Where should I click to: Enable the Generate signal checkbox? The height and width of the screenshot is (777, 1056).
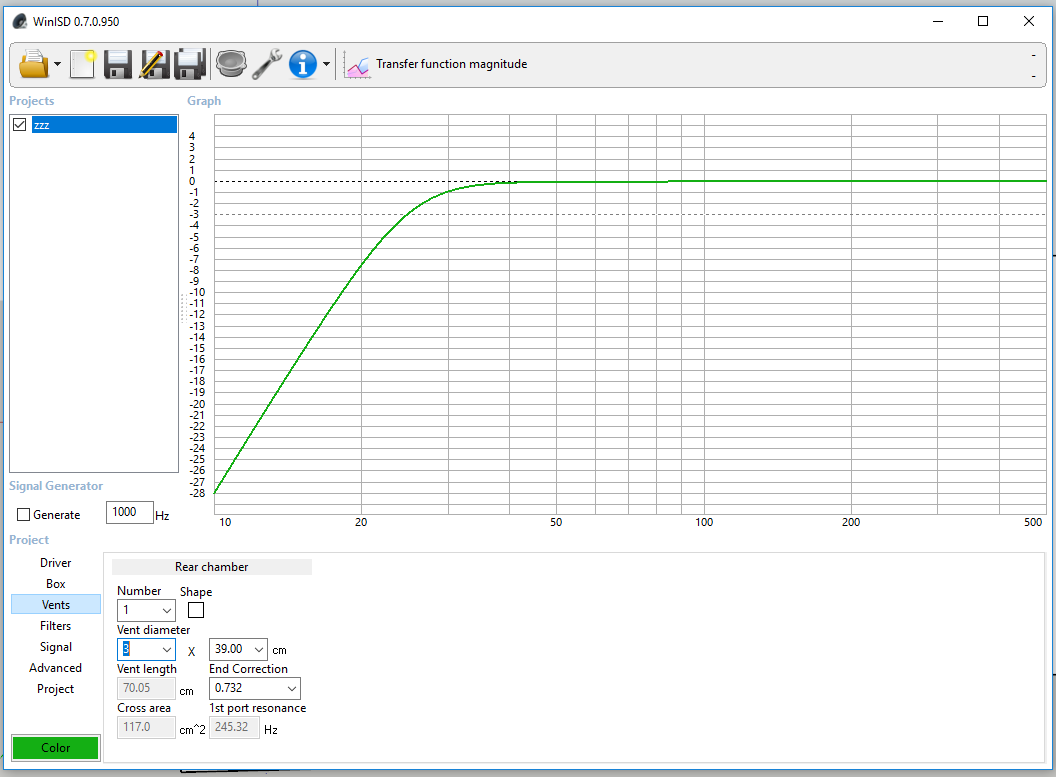pos(24,514)
